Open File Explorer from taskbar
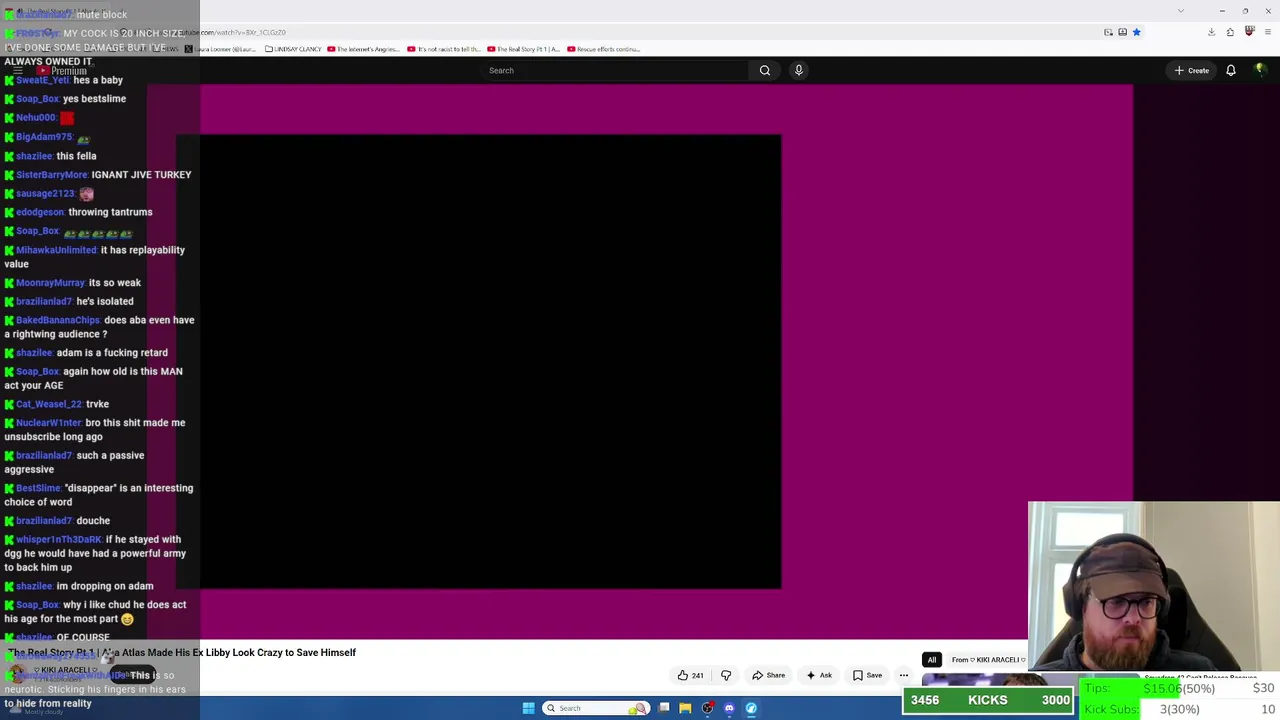 tap(685, 708)
